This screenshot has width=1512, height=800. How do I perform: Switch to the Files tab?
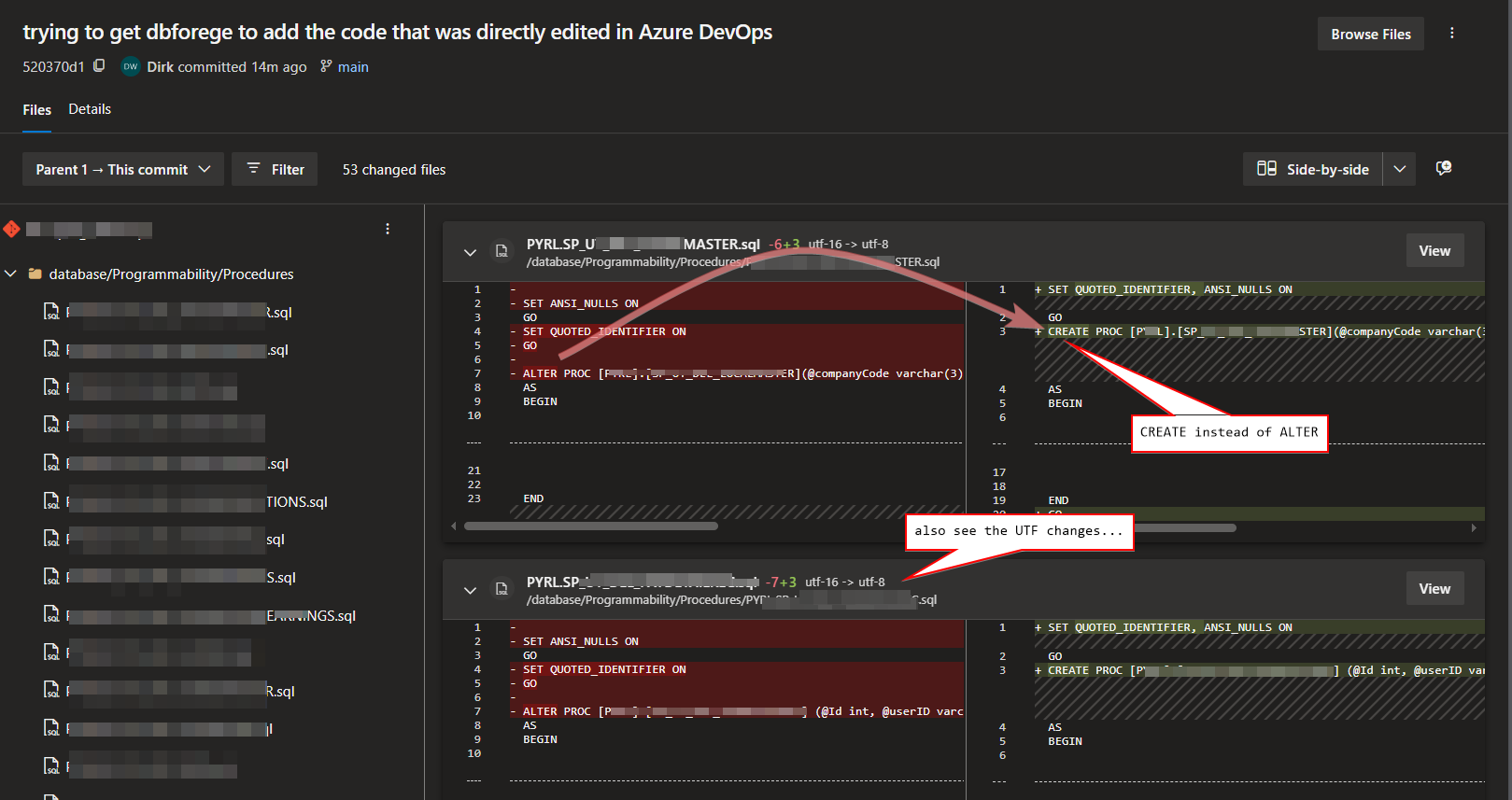point(37,109)
